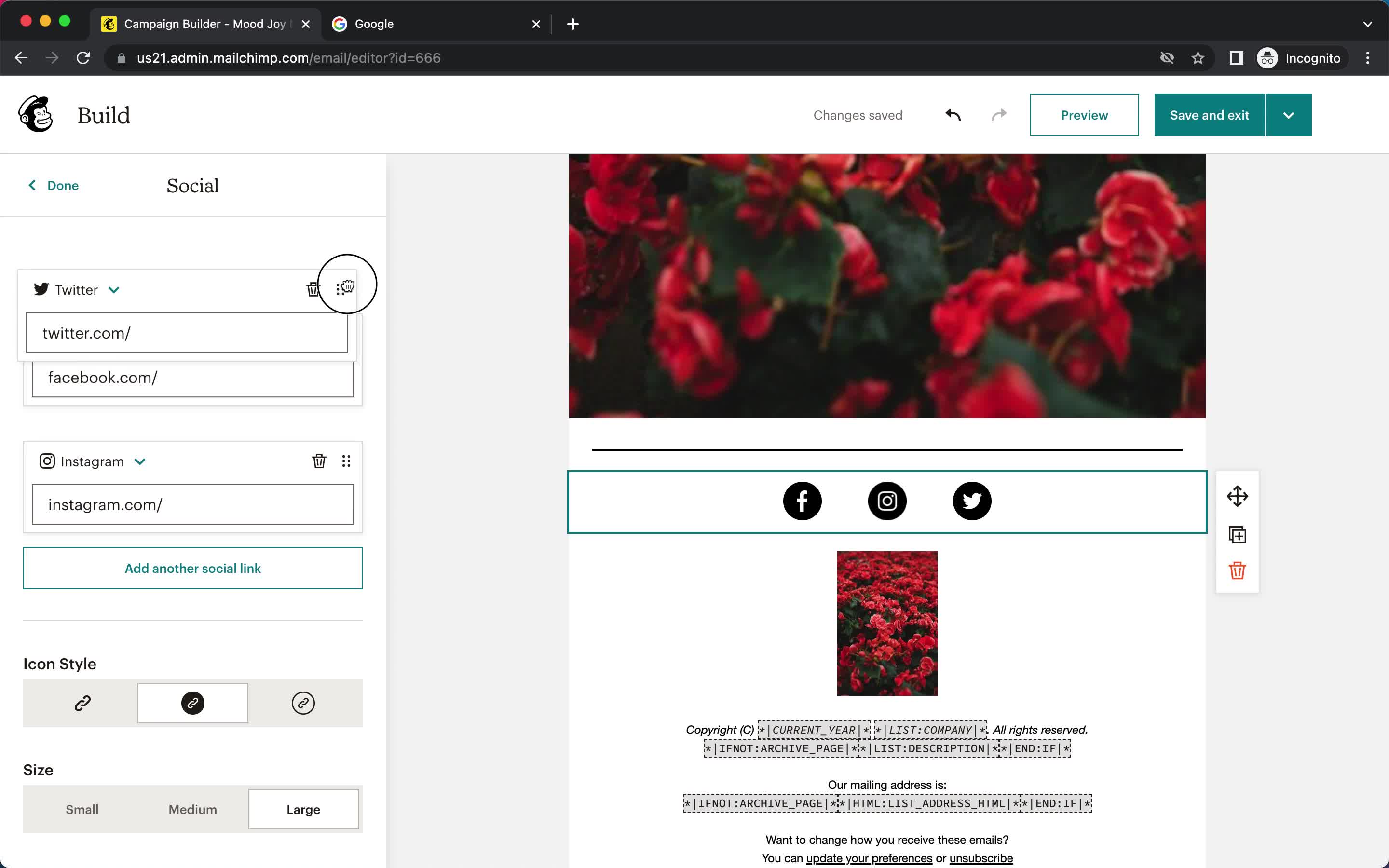1389x868 pixels.
Task: Select the Small icon size option
Action: [81, 809]
